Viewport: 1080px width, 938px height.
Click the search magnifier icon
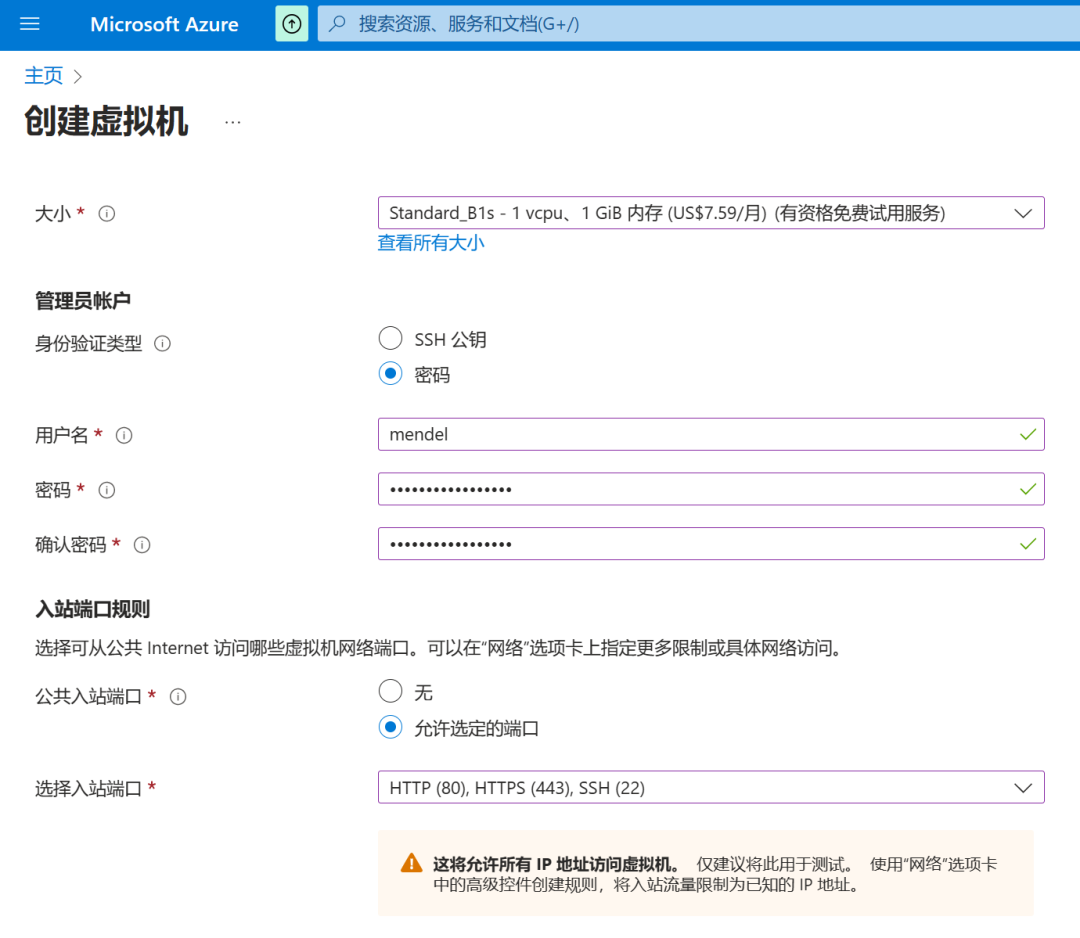338,24
